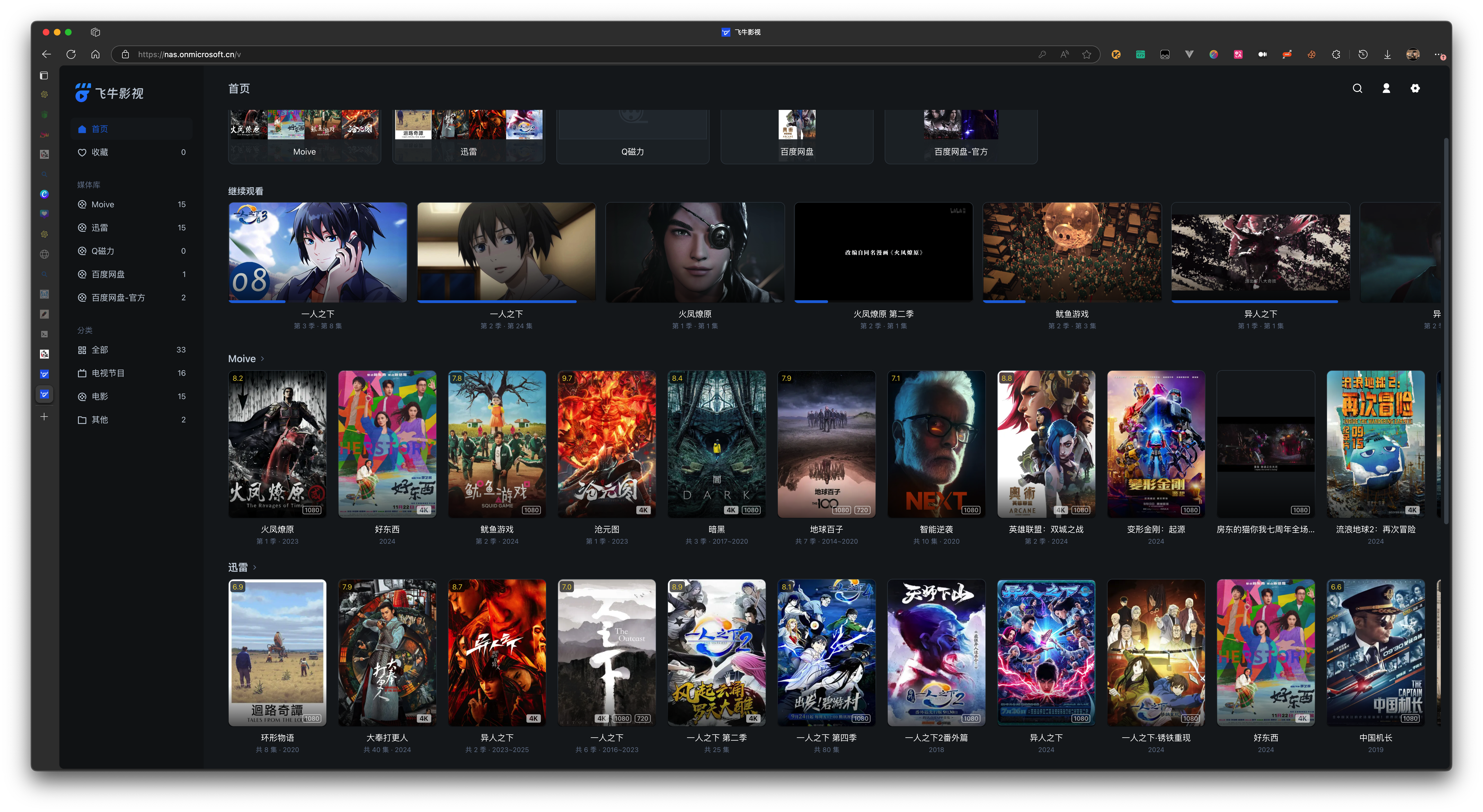Go back with the browser back arrow

(x=47, y=54)
